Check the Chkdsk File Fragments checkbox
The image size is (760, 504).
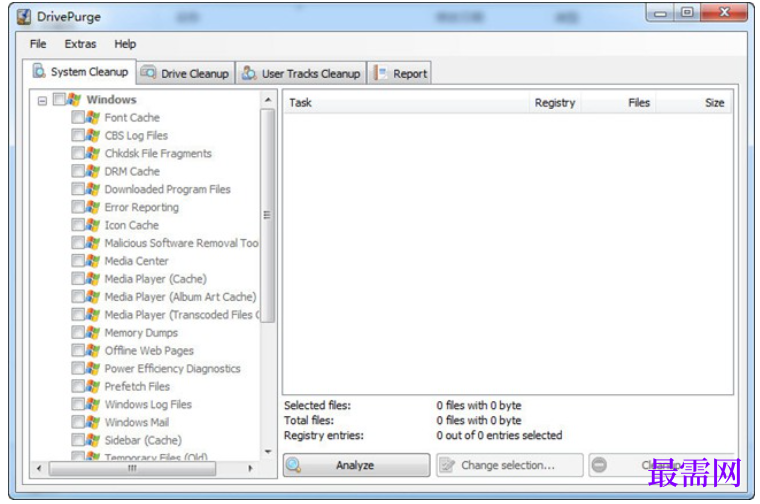[x=78, y=153]
